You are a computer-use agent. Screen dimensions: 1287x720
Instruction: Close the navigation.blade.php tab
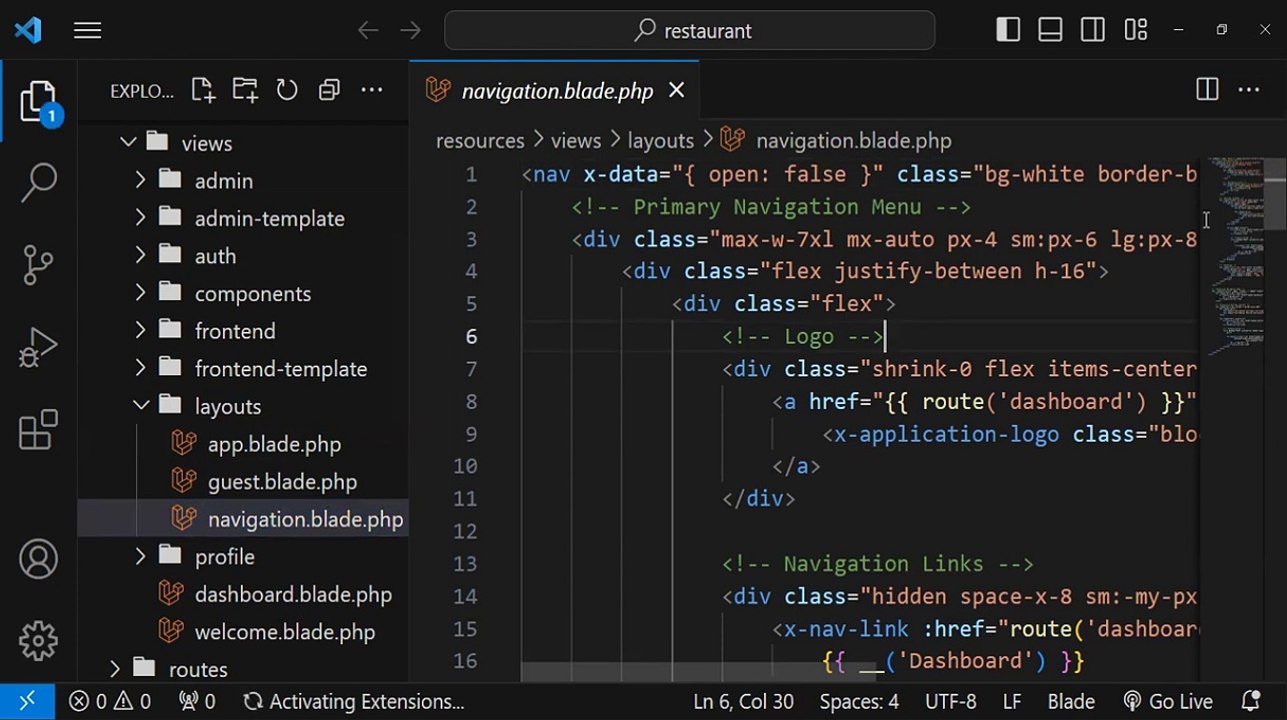pos(677,91)
